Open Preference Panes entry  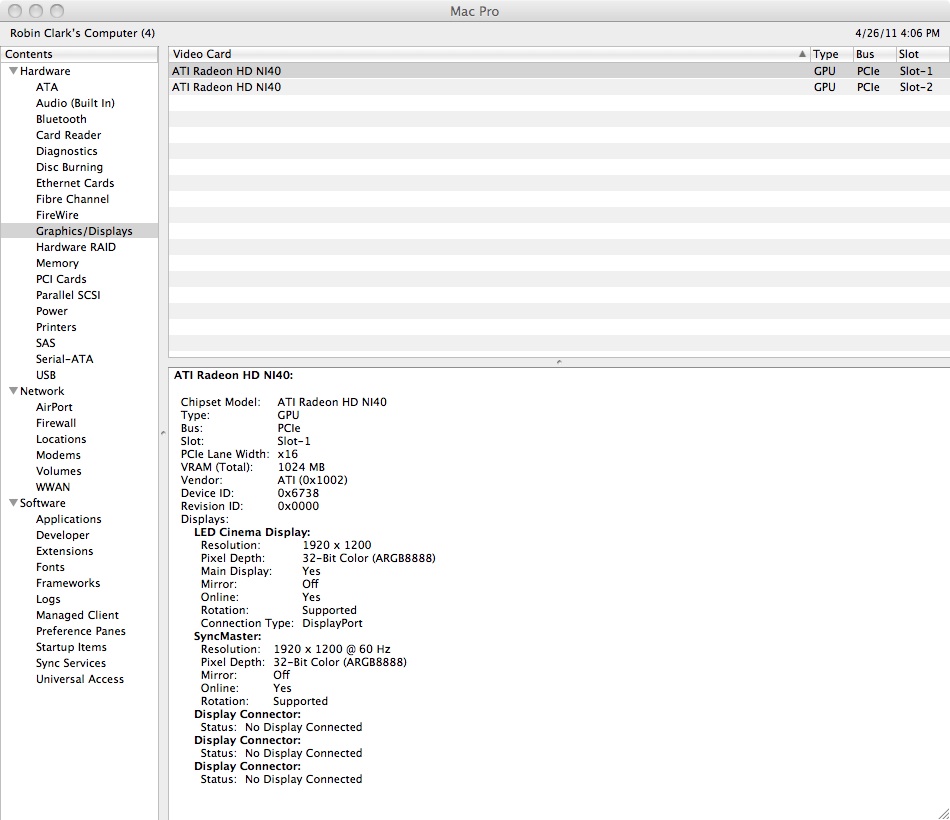click(x=81, y=631)
